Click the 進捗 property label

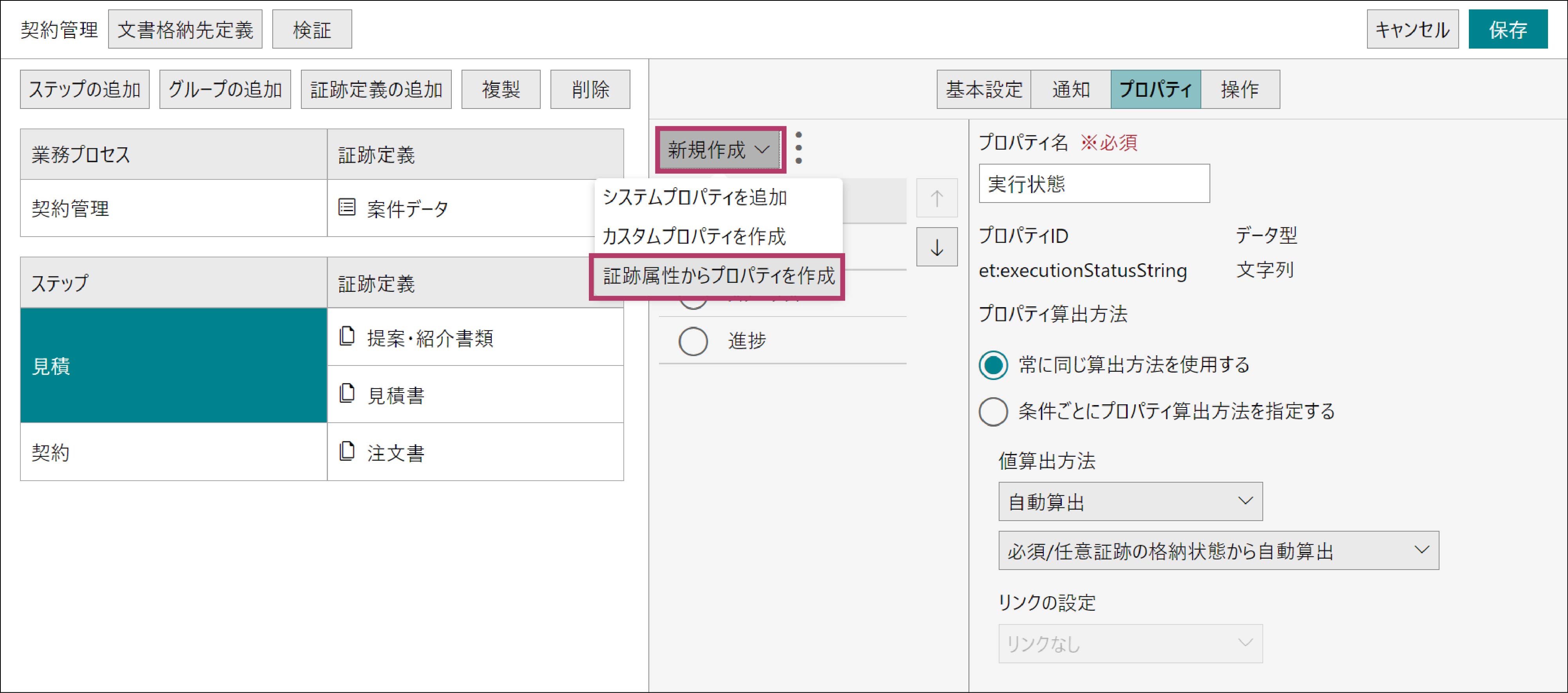[x=747, y=341]
